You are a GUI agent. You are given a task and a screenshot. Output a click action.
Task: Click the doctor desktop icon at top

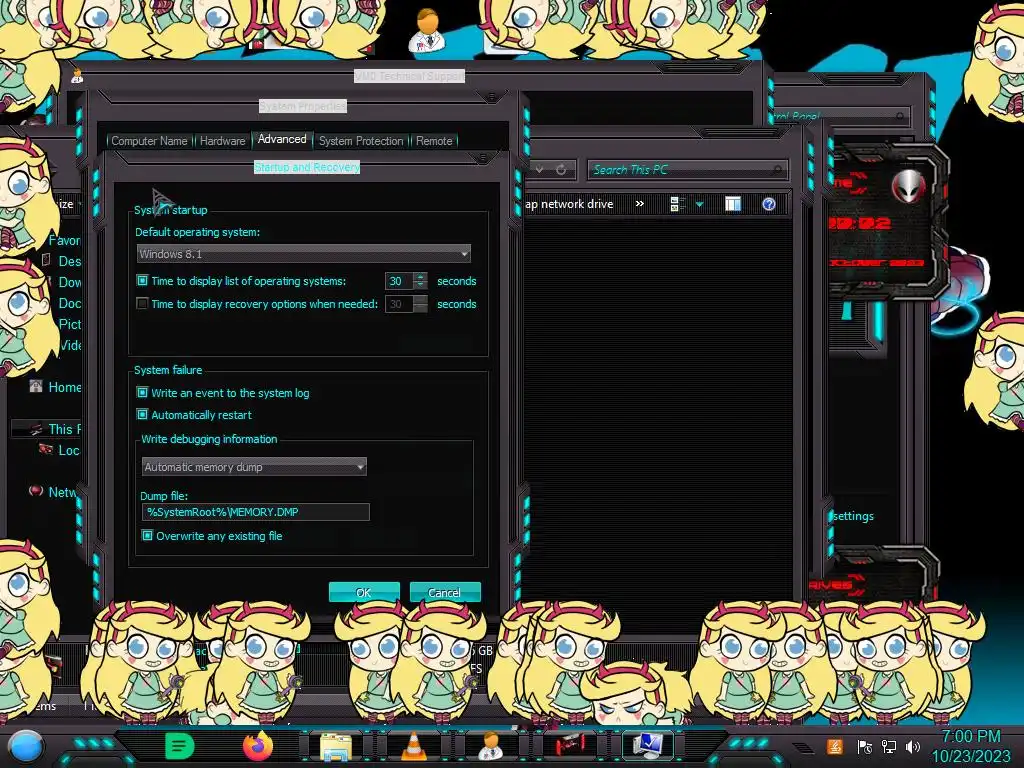[x=427, y=31]
